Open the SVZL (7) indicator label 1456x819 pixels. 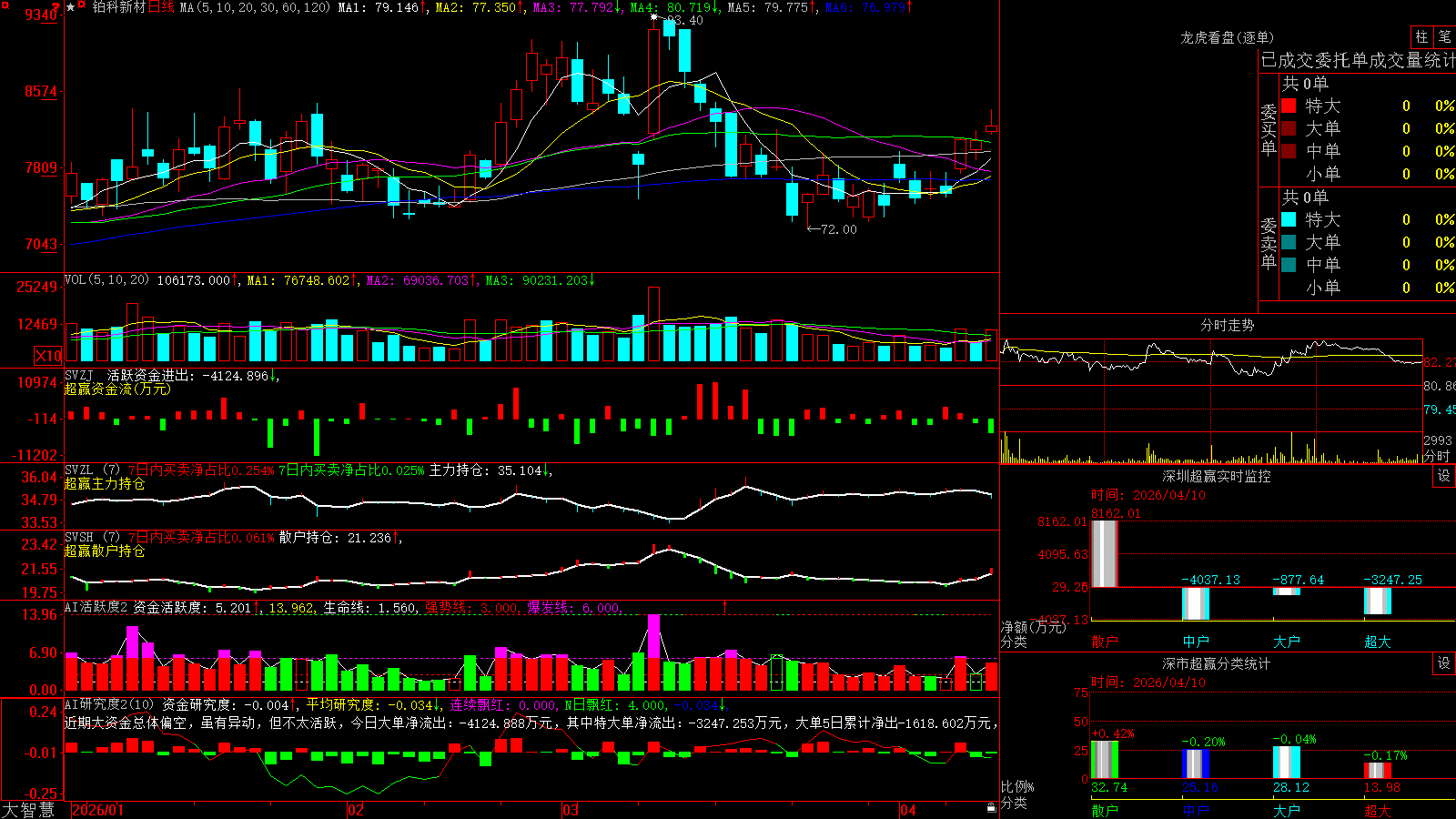click(x=92, y=470)
